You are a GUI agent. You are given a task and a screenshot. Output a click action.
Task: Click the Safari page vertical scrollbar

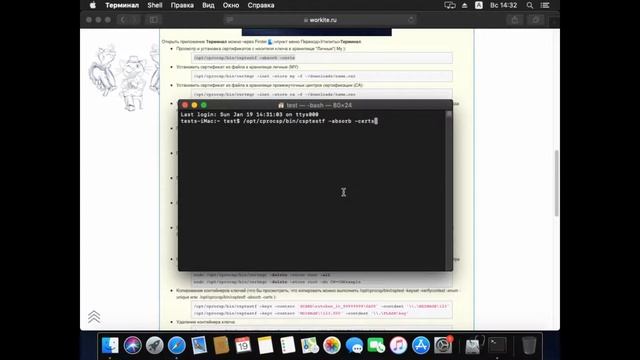pos(556,183)
